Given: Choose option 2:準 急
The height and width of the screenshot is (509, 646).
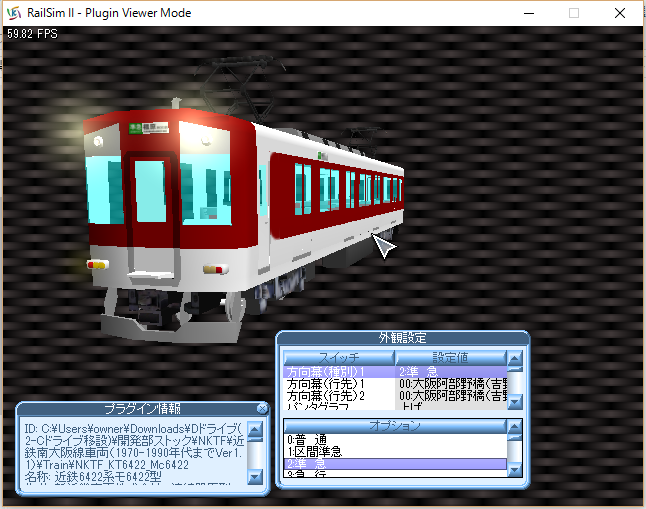Looking at the screenshot, I should pyautogui.click(x=395, y=464).
